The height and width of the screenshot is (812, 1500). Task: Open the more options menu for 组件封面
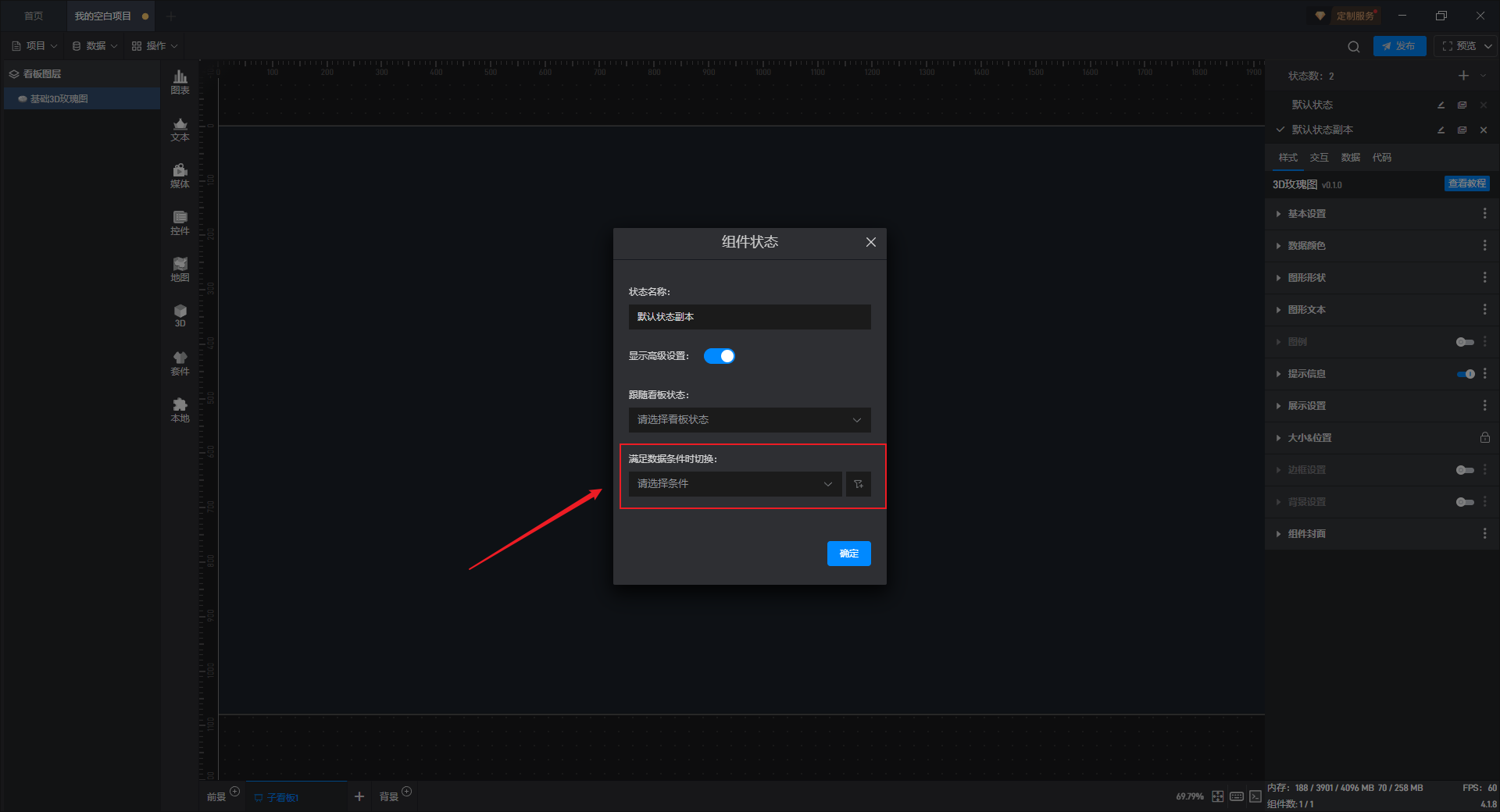1485,534
